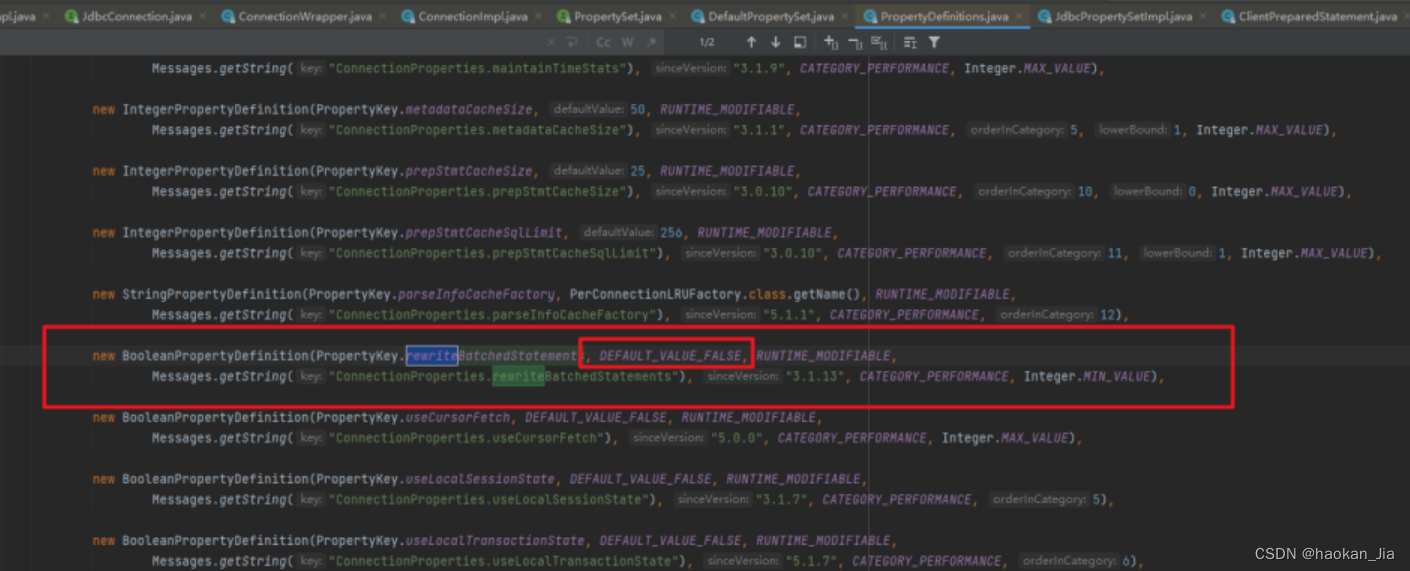Click default value 50 in the code
This screenshot has height=571, width=1410.
coord(638,110)
